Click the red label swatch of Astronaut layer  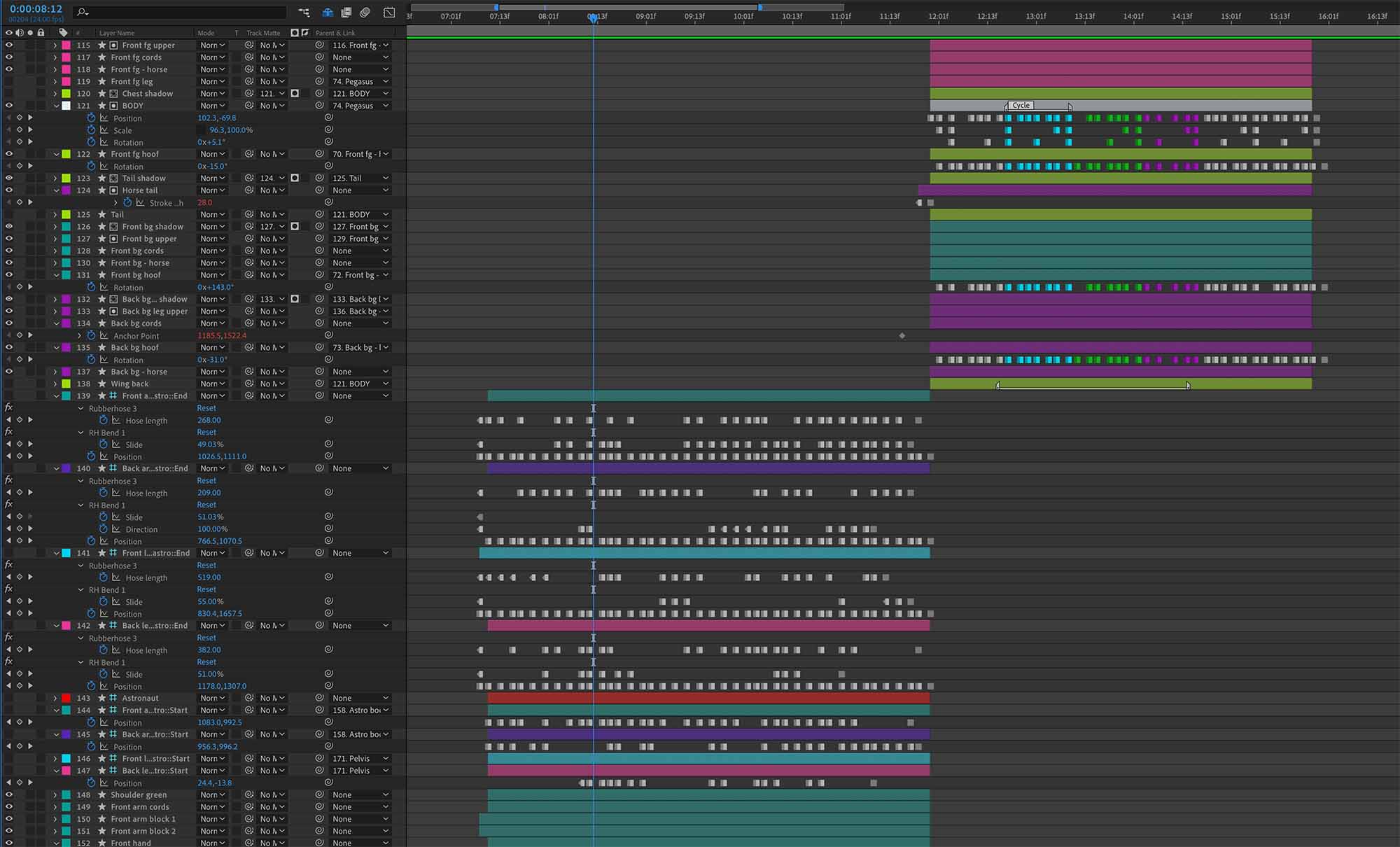tap(66, 698)
